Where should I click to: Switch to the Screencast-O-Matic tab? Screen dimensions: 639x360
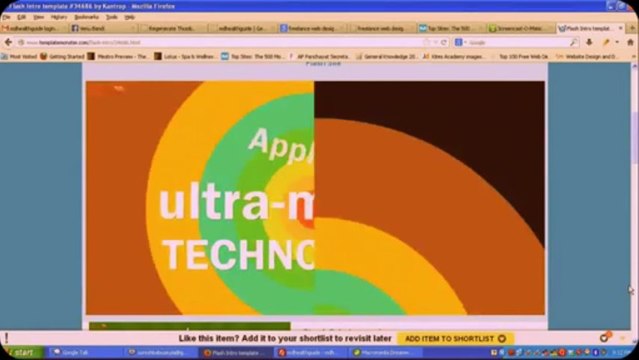pyautogui.click(x=520, y=28)
